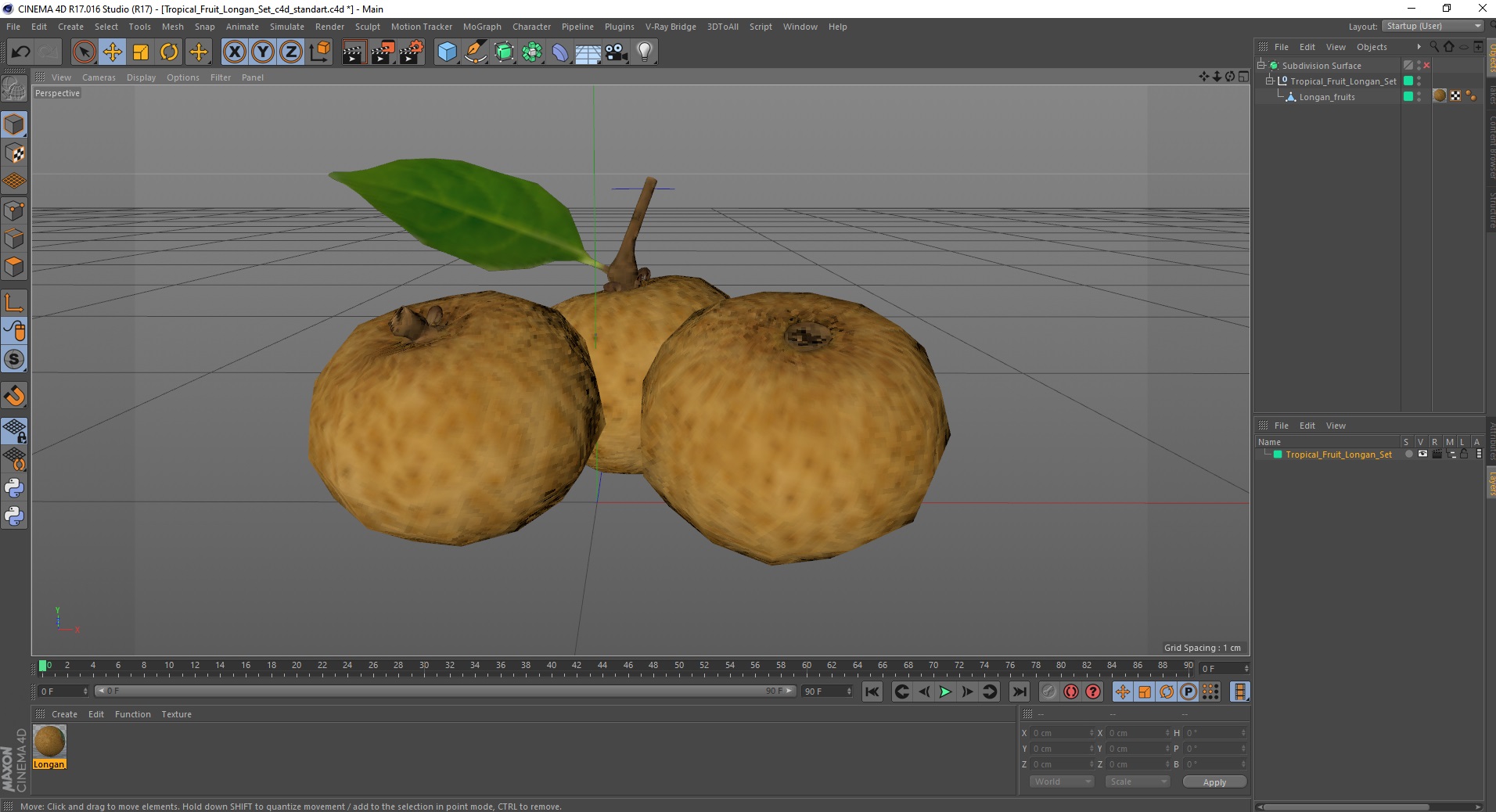
Task: Open the Render View clapperboard icon
Action: (354, 52)
